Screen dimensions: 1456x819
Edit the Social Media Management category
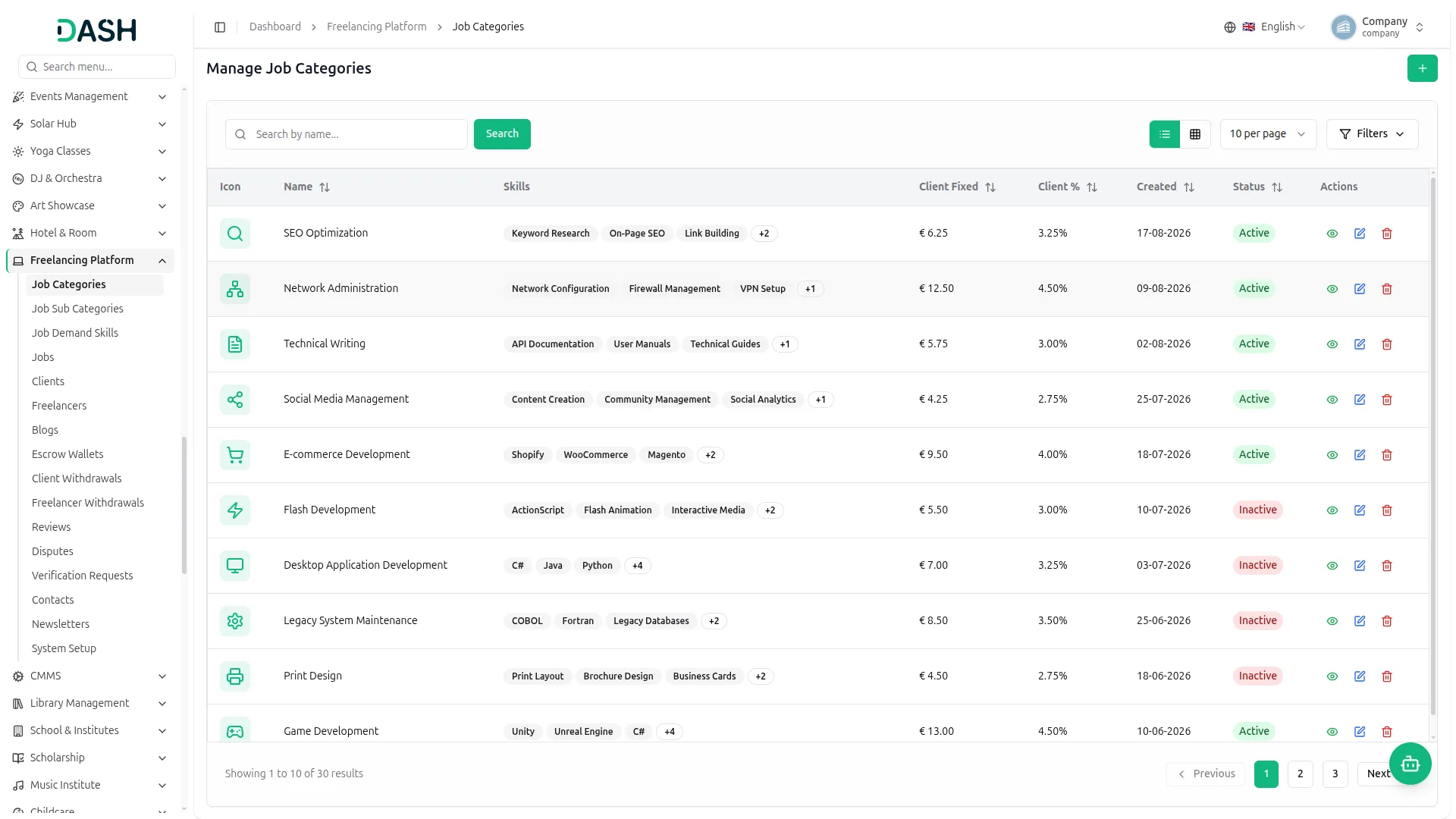[x=1360, y=400]
